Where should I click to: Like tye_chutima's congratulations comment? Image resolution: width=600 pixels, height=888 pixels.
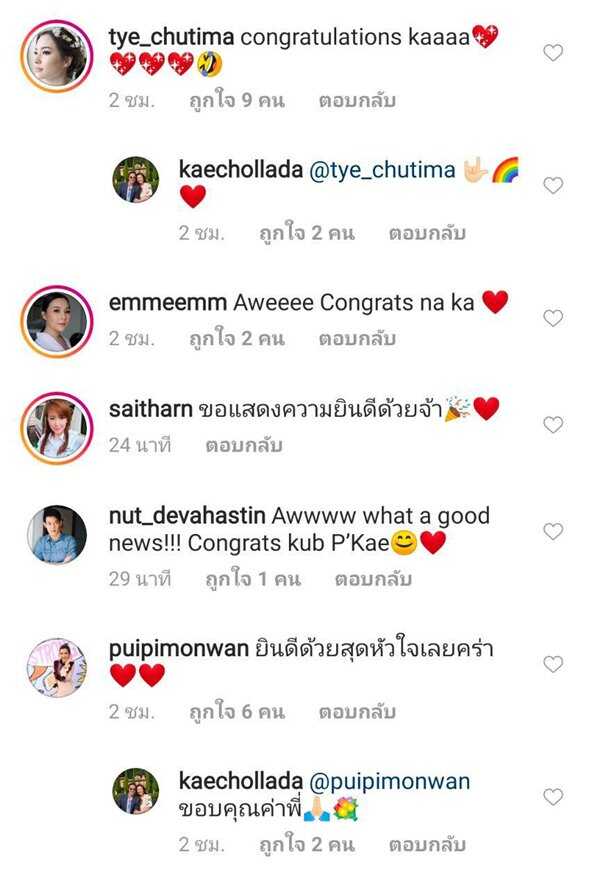coord(553,53)
